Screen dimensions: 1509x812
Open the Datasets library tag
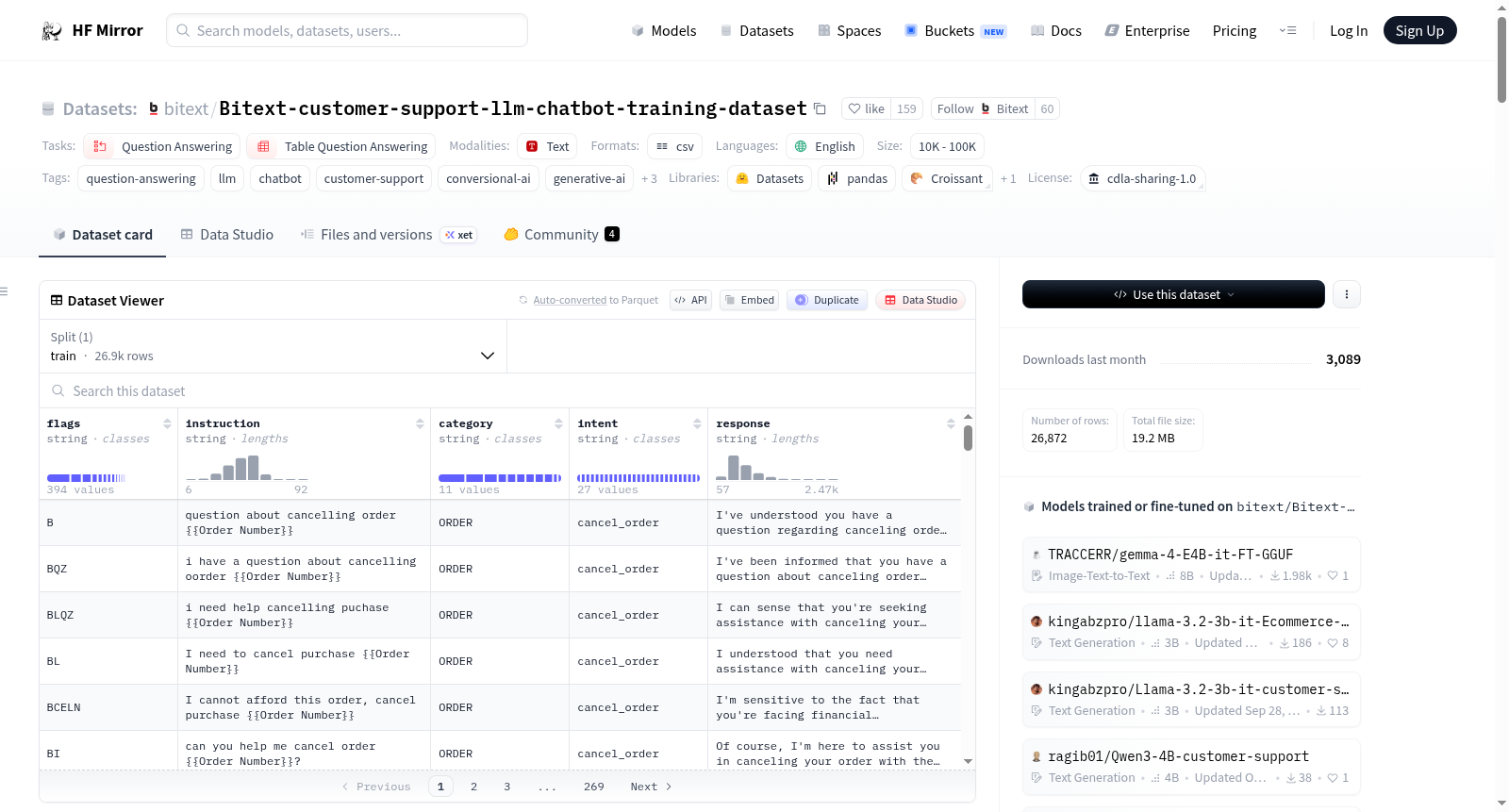[x=770, y=179]
